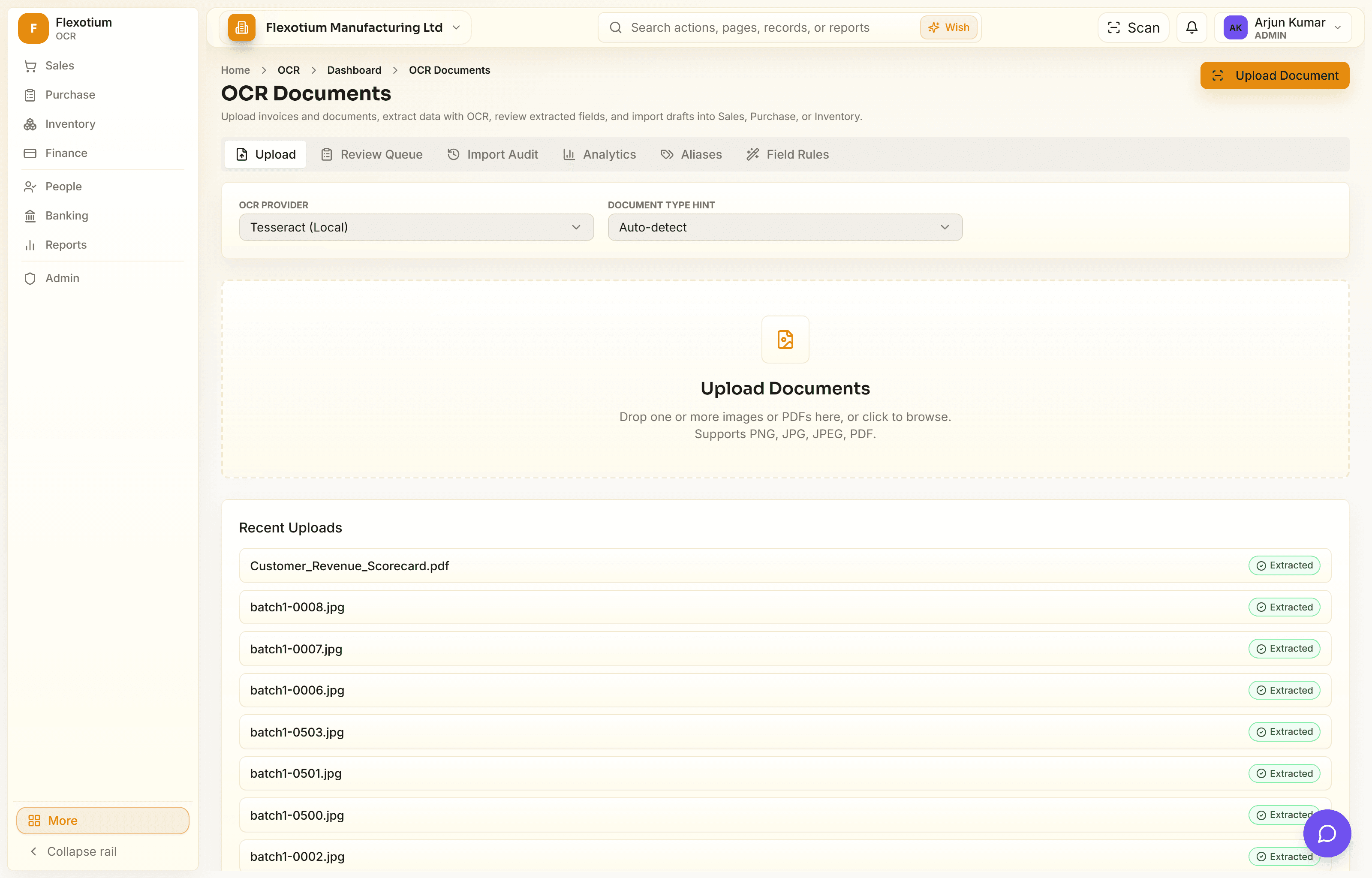The image size is (1372, 878).
Task: Switch to the Upload tab
Action: (265, 154)
